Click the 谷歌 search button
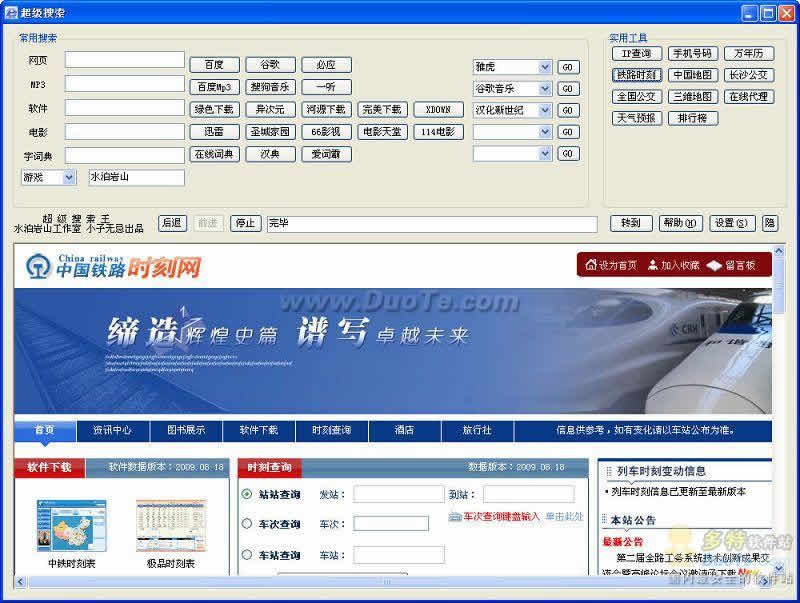The height and width of the screenshot is (603, 800). coord(270,65)
